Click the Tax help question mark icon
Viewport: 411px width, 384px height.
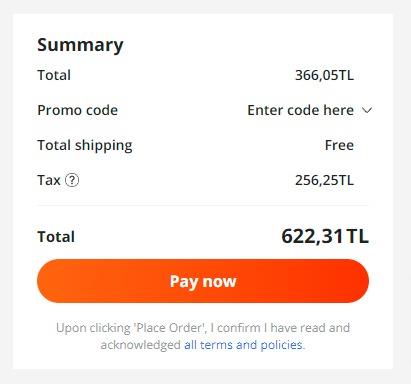point(72,180)
